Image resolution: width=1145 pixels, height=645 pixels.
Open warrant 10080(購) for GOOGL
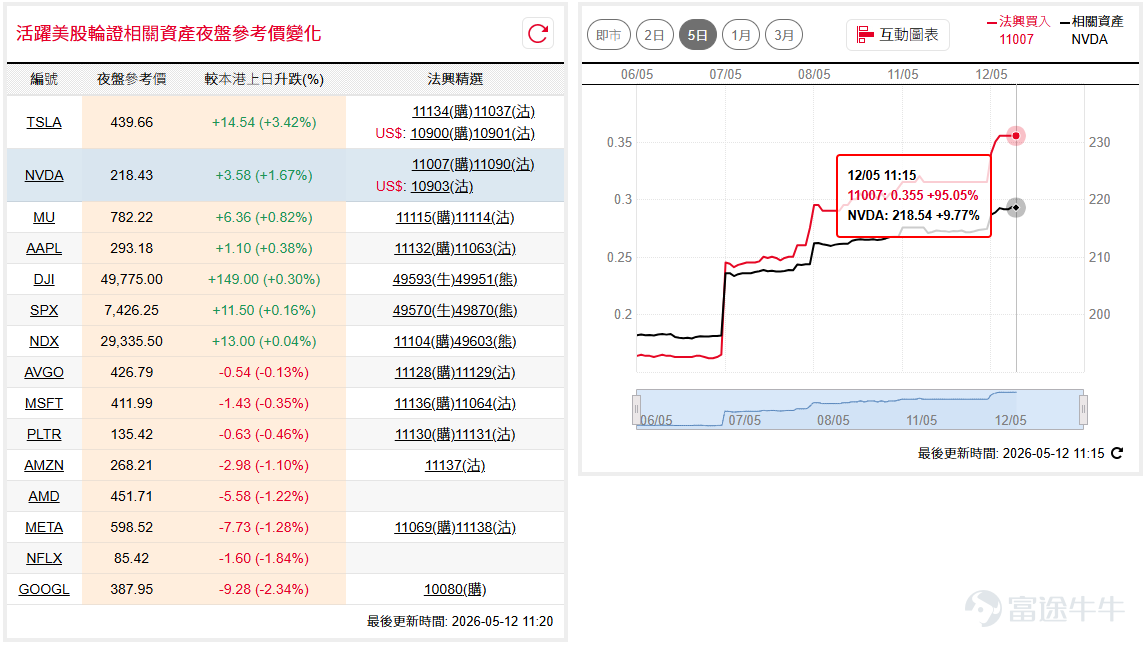pos(455,589)
